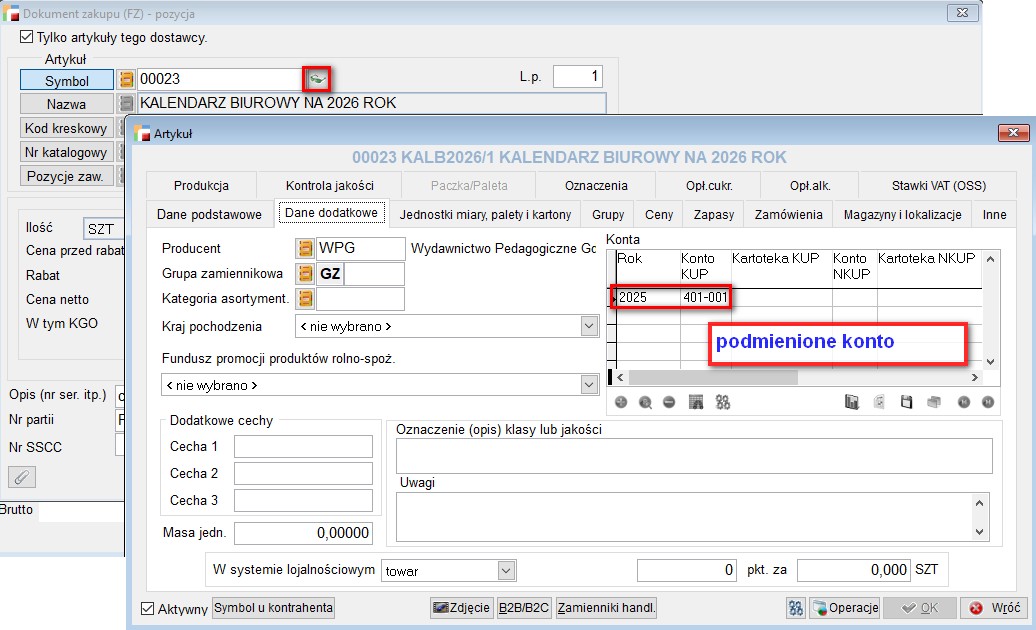Click the add record plus icon under Konta
The image size is (1036, 630).
(620, 402)
